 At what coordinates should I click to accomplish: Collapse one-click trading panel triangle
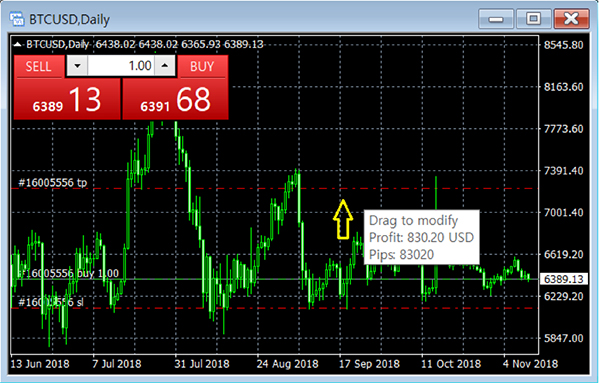click(18, 45)
